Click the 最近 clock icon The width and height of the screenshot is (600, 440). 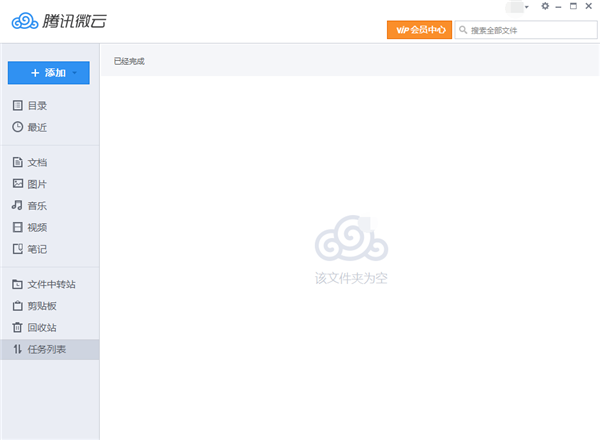pyautogui.click(x=18, y=127)
